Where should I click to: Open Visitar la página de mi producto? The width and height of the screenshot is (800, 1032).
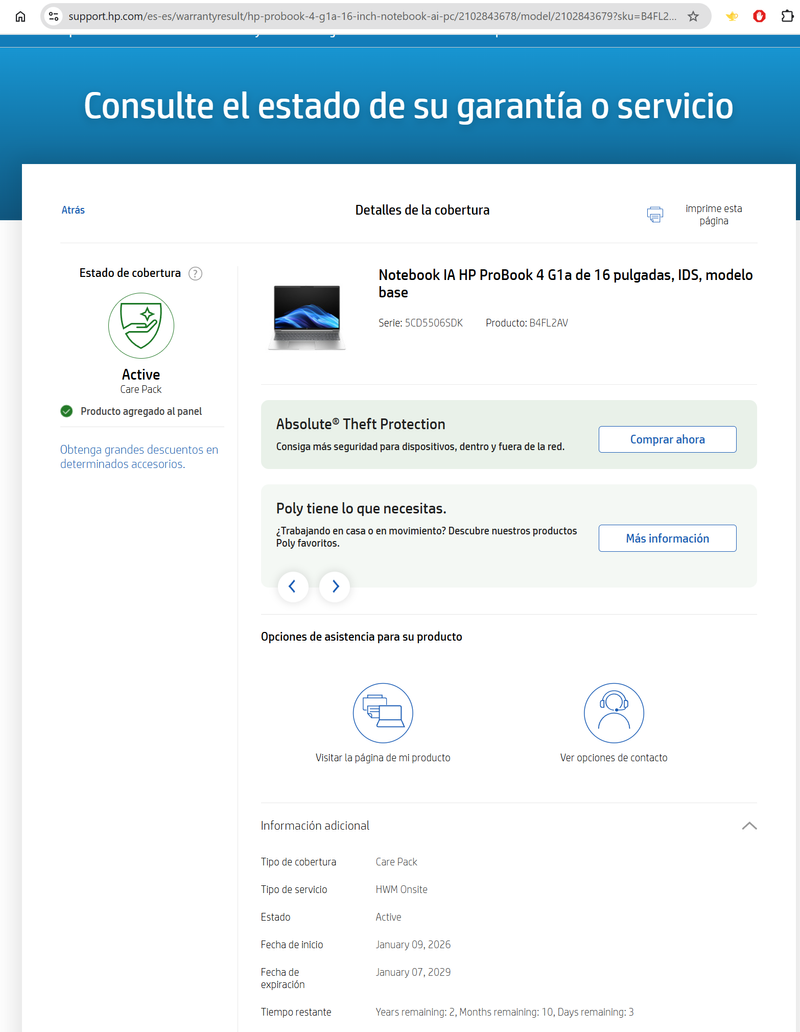383,758
